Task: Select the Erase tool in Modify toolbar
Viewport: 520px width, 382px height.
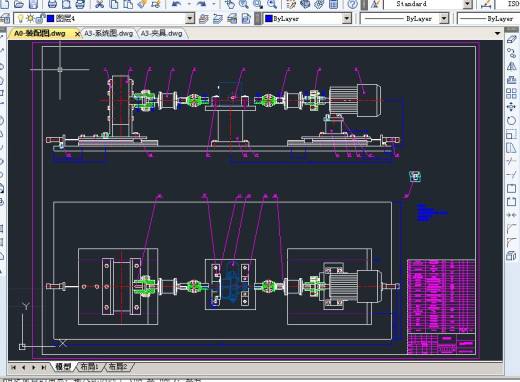Action: click(x=511, y=39)
